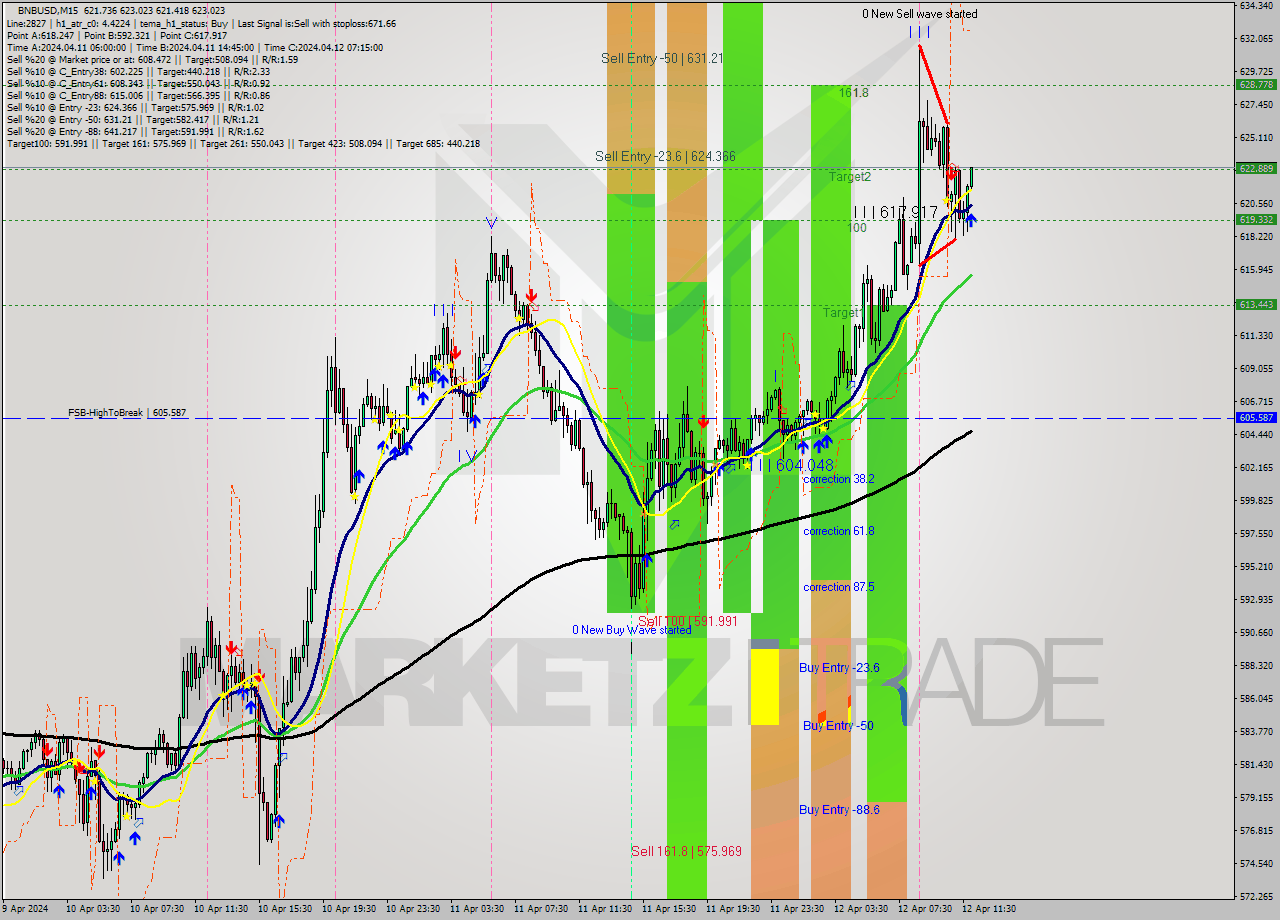
Task: Click the '11 Apr 15:30' time axis label
Action: tap(669, 909)
